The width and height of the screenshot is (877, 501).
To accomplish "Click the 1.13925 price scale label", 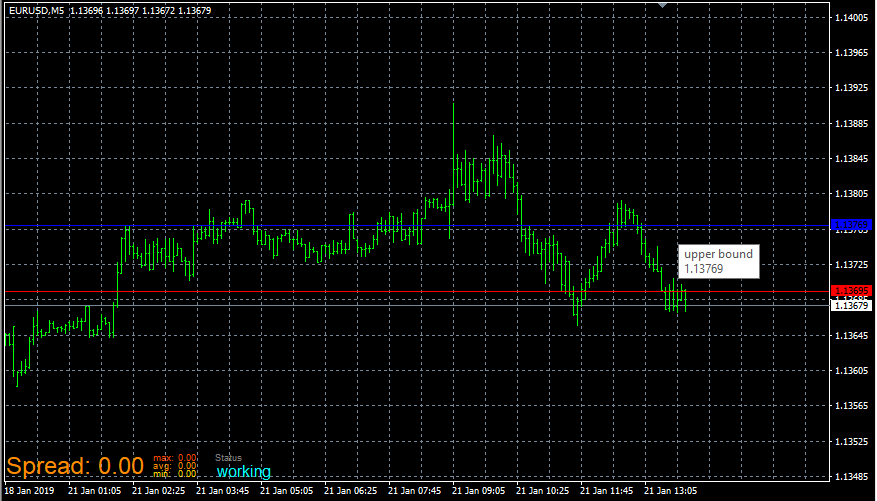I will click(851, 88).
